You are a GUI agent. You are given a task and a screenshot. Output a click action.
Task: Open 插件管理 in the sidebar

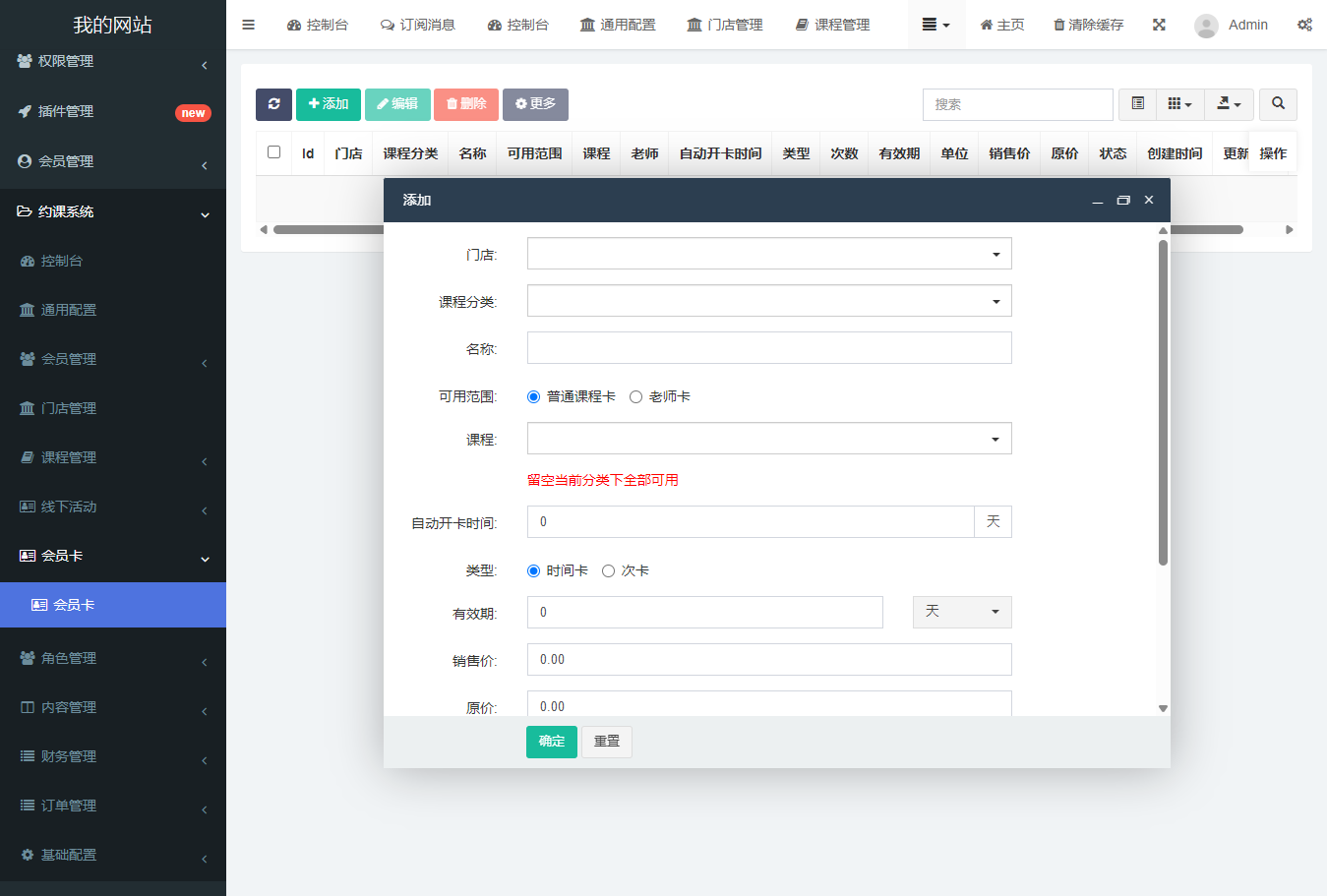(113, 112)
